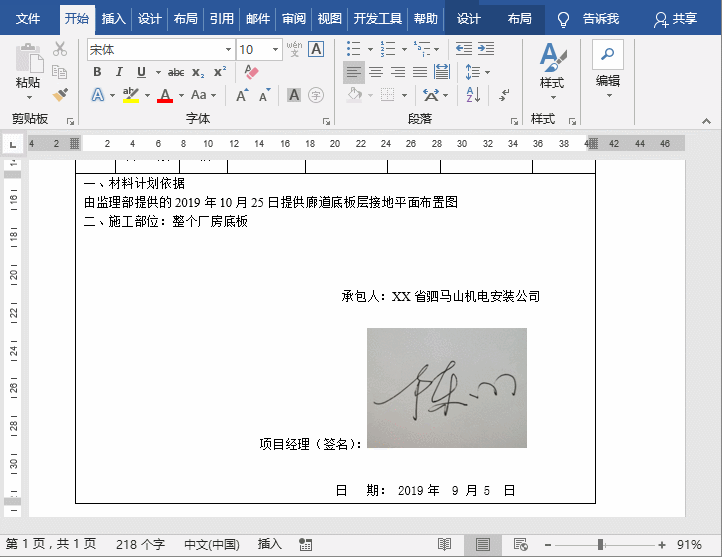Click the 共享 share button

pyautogui.click(x=675, y=19)
